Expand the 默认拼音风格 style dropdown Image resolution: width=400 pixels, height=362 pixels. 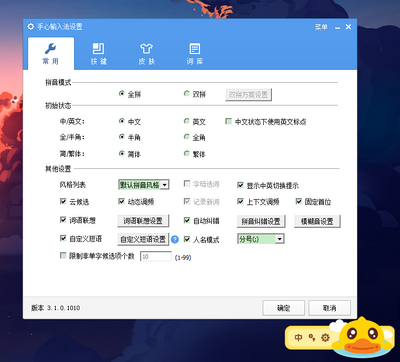(165, 185)
